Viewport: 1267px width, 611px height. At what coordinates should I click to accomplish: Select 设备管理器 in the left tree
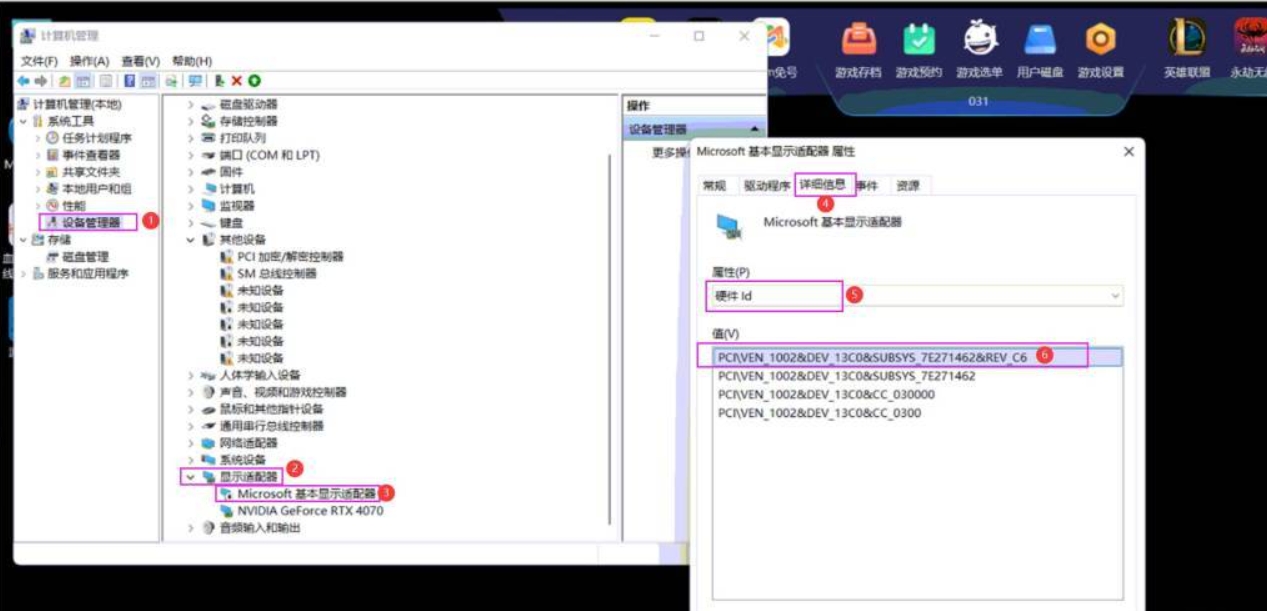pos(90,222)
